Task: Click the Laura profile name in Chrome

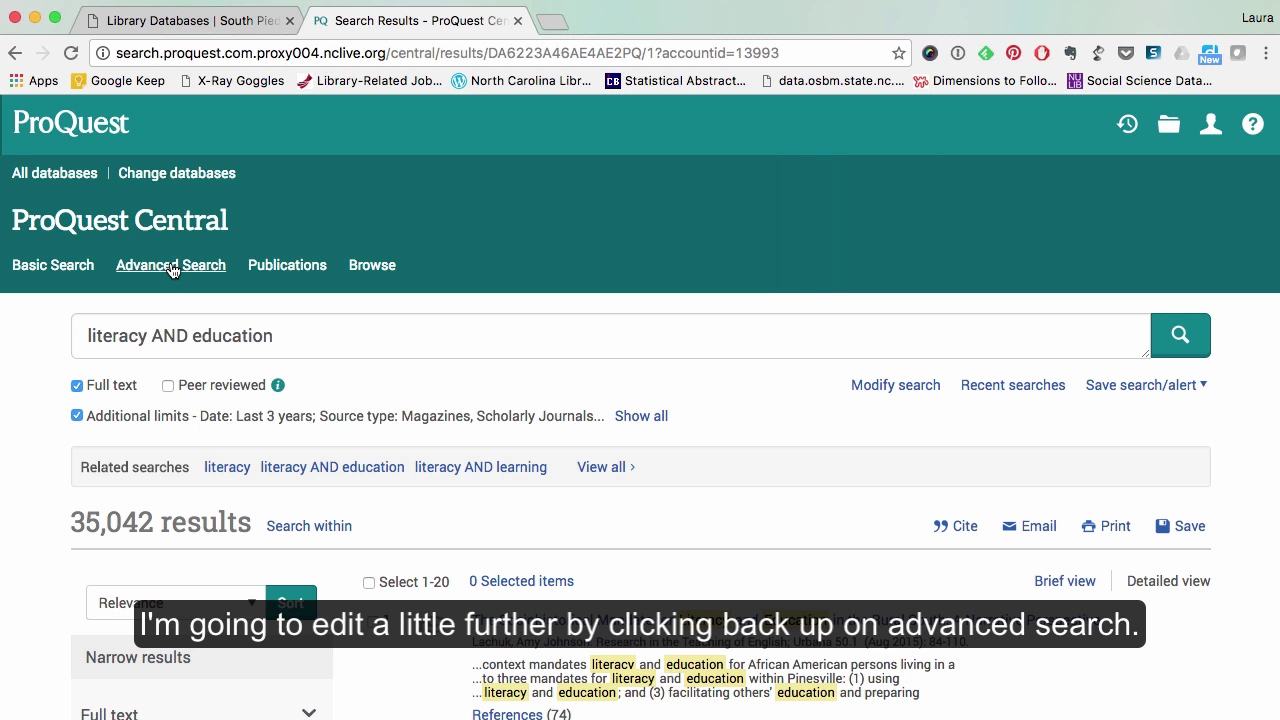Action: pos(1257,18)
